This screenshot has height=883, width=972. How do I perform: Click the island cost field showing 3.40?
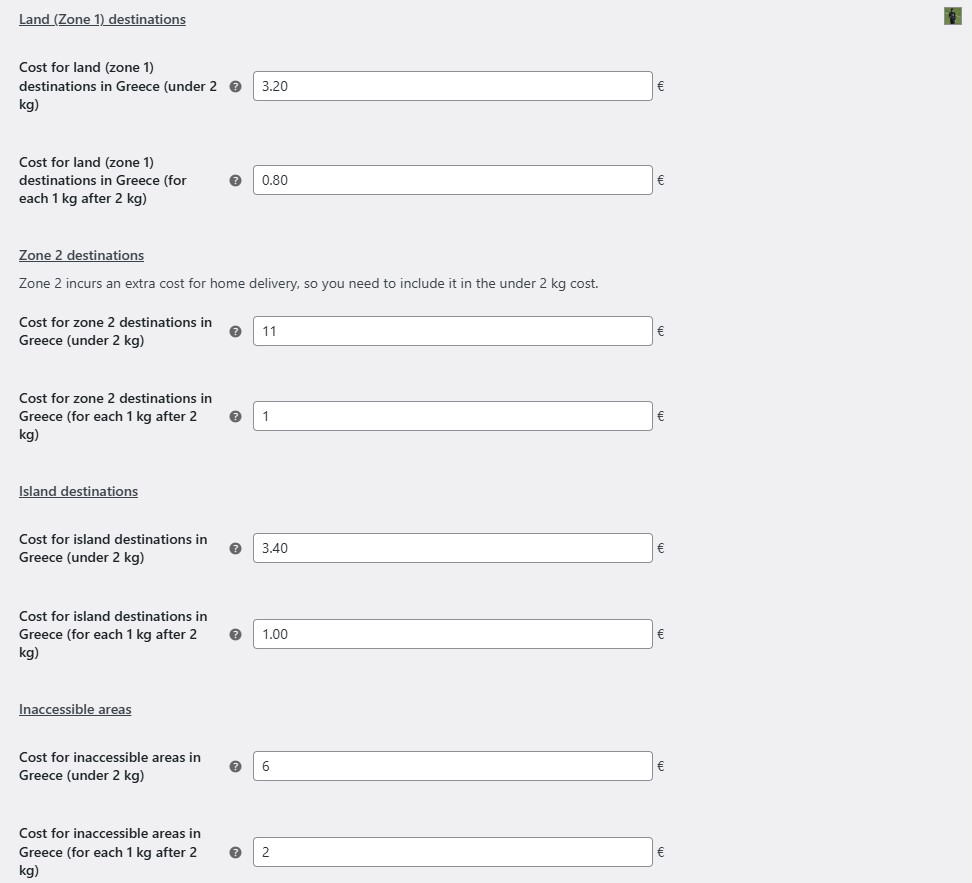(x=453, y=548)
